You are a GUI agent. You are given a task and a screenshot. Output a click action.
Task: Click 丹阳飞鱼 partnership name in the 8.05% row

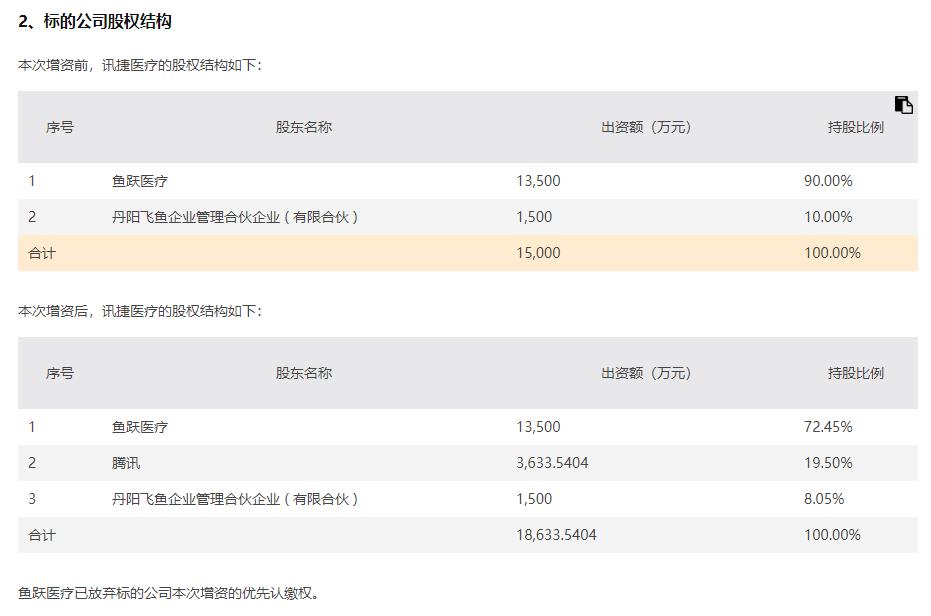coord(235,499)
